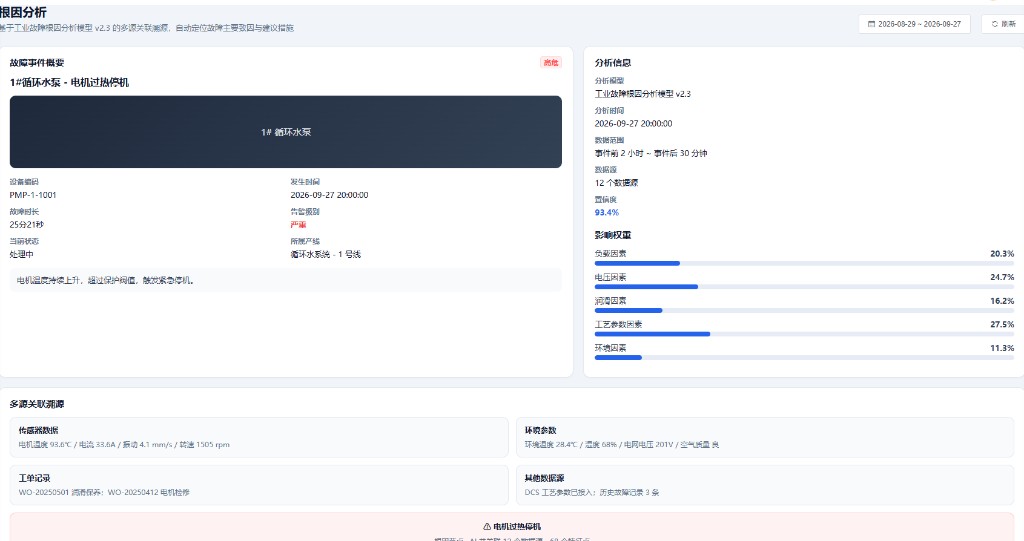The width and height of the screenshot is (1024, 541).
Task: Click the blue 93.4% confidence value
Action: (x=606, y=212)
